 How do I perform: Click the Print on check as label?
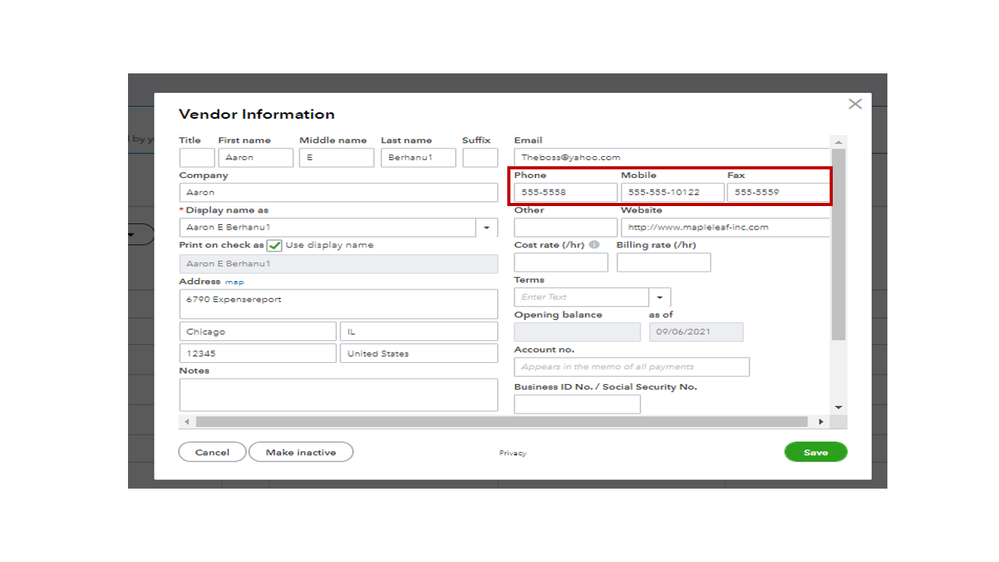click(x=221, y=245)
